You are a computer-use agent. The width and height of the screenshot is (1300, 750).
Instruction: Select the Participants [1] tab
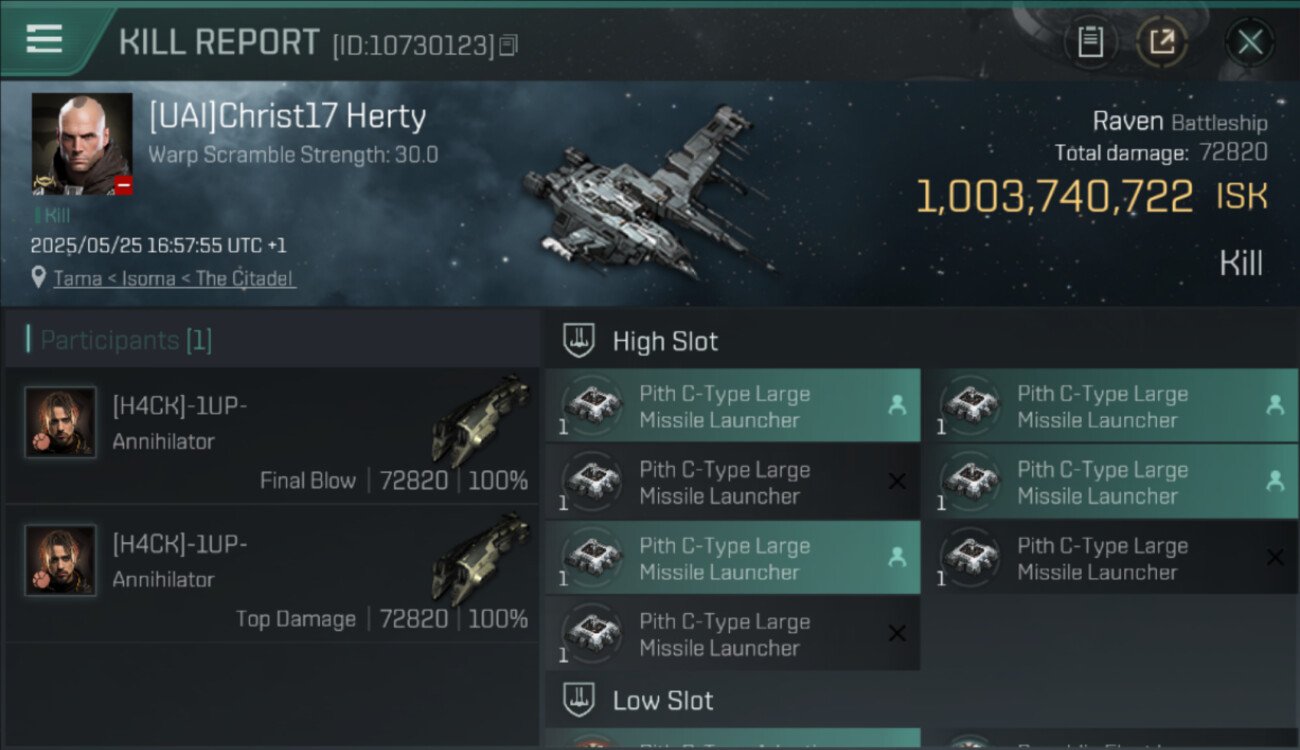coord(126,340)
